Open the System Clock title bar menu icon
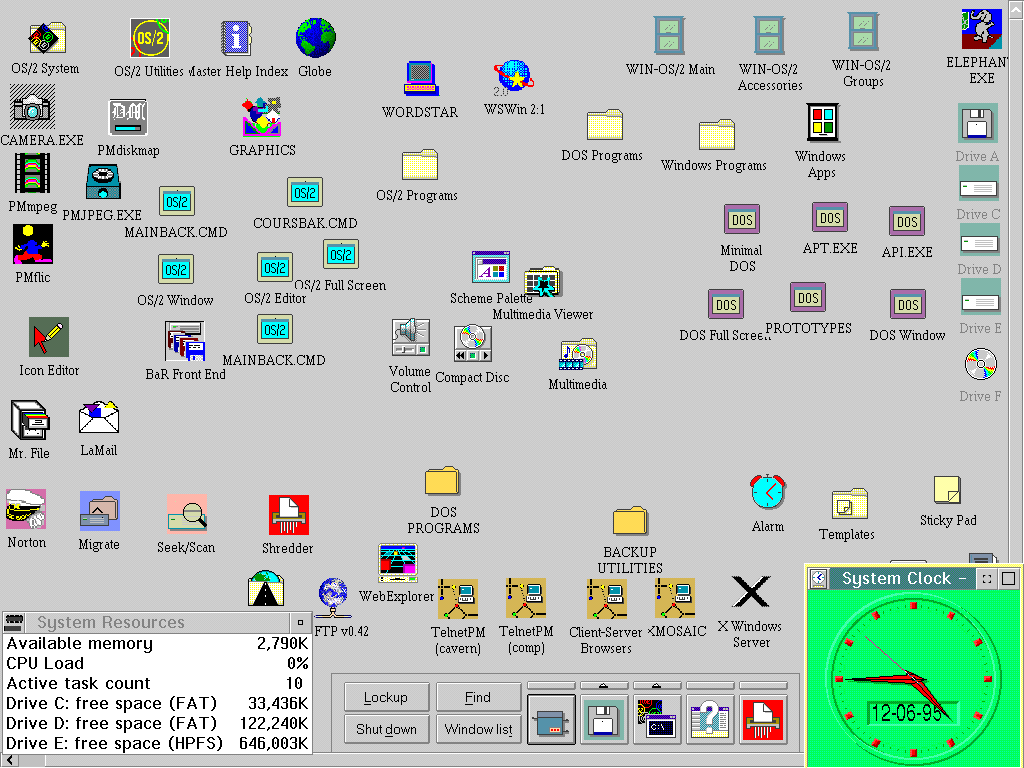Image resolution: width=1024 pixels, height=768 pixels. click(x=818, y=578)
